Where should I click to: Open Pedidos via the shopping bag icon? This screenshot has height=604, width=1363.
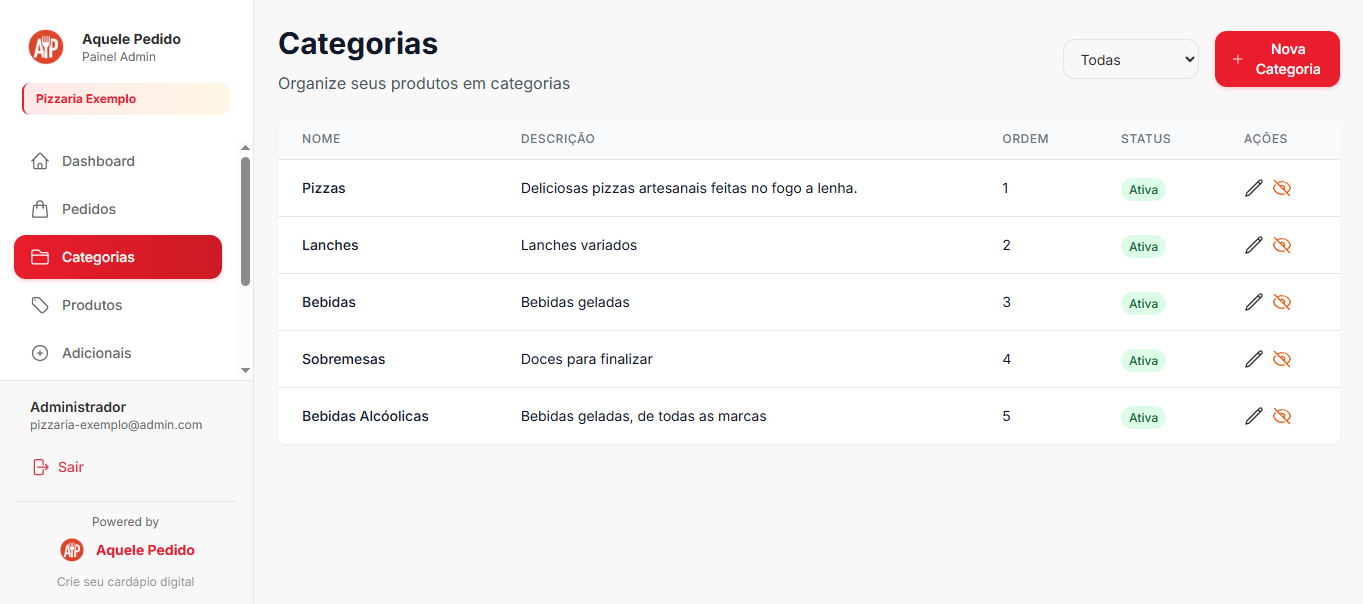coord(40,208)
